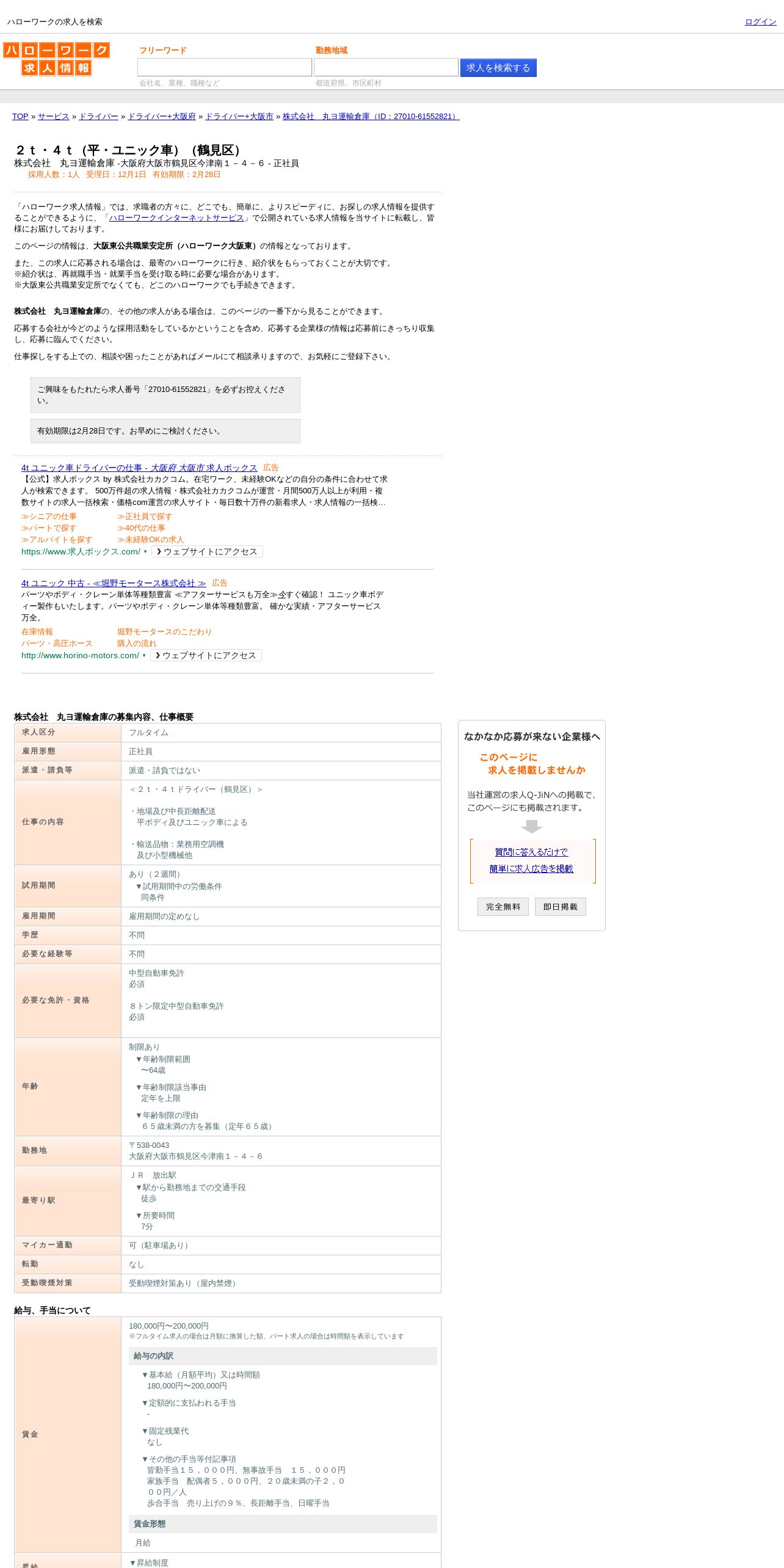Viewport: 784px width, 1568px height.
Task: Go to TOP breadcrumb link
Action: [x=20, y=117]
